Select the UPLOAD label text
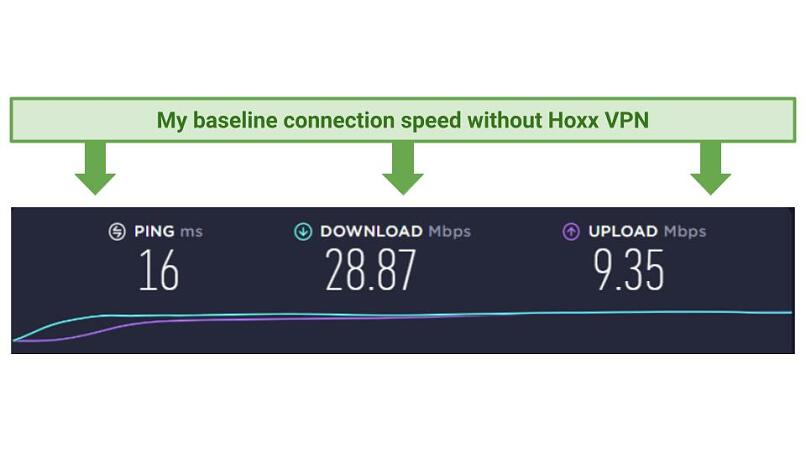This screenshot has height=453, width=806. click(623, 231)
